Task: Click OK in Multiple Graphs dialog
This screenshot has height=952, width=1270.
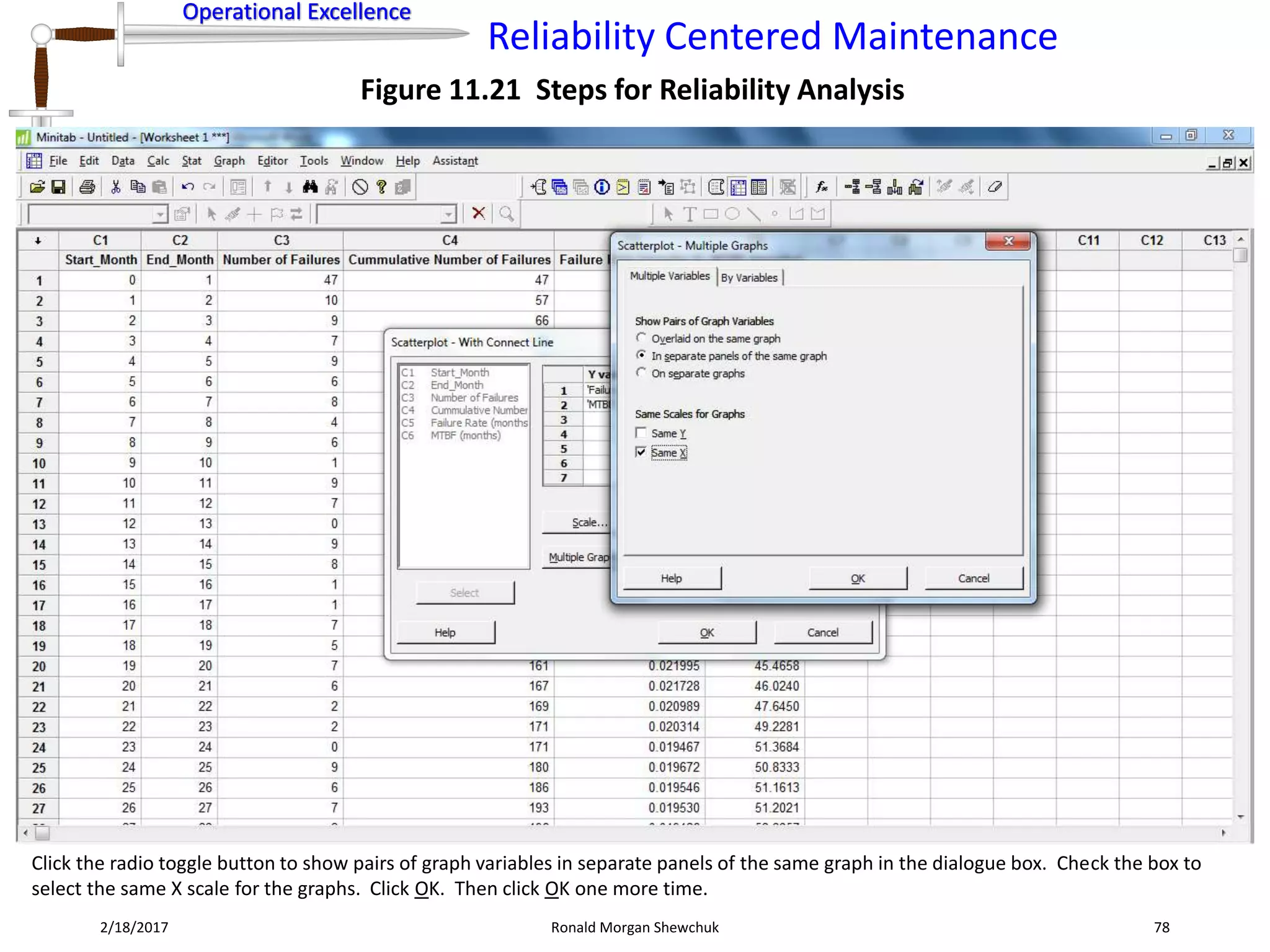Action: coord(858,578)
